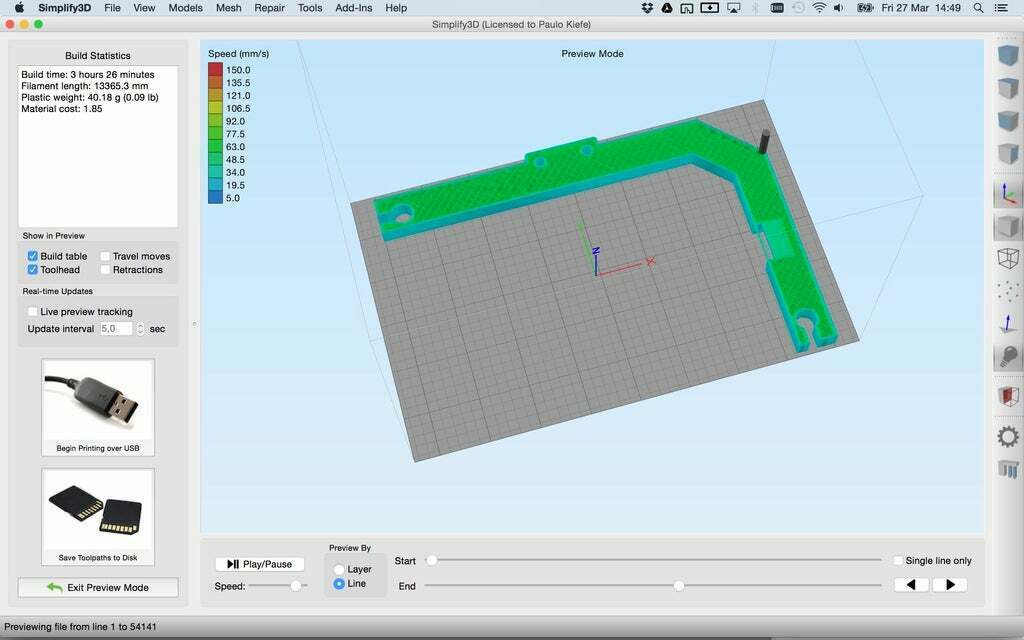Screen dimensions: 1024x640
Task: Open the Add-Ins menu
Action: 353,8
